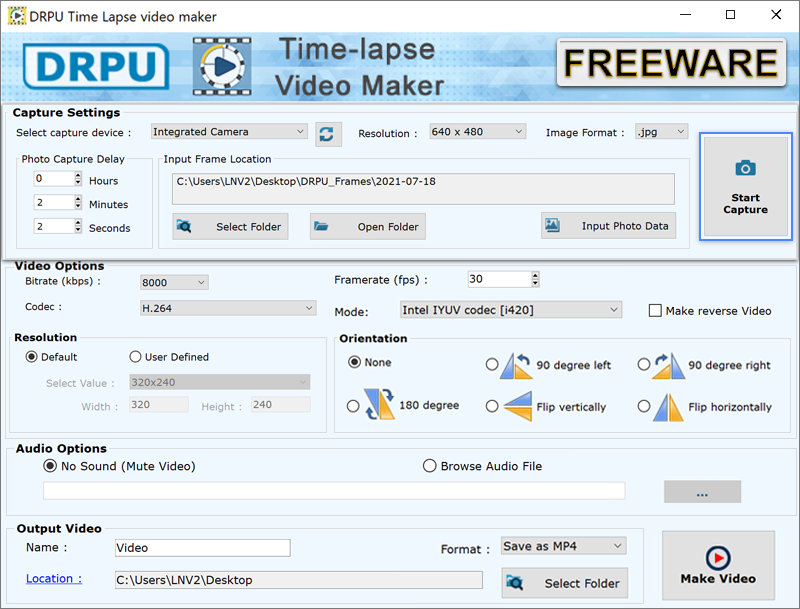Click the output video Name field
The width and height of the screenshot is (800, 609).
point(203,548)
